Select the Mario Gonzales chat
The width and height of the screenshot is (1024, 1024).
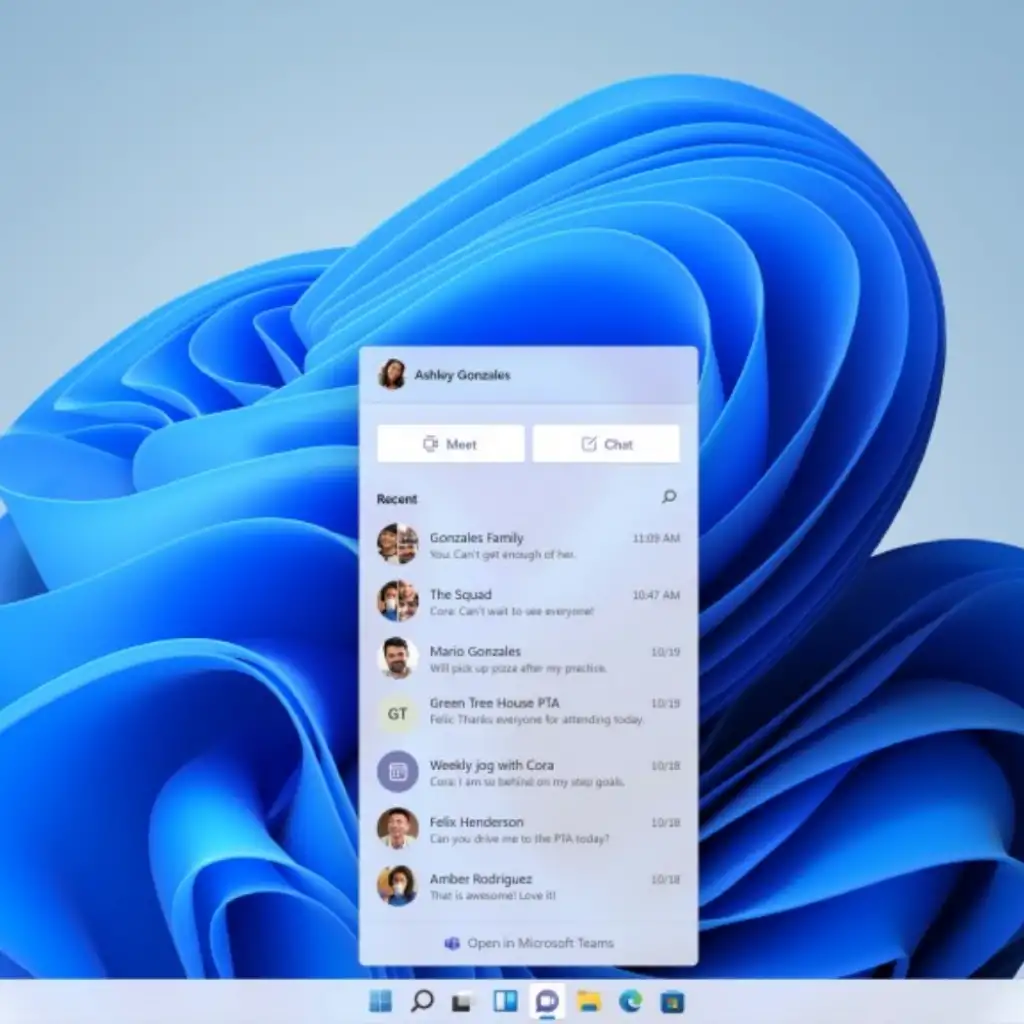[x=528, y=659]
